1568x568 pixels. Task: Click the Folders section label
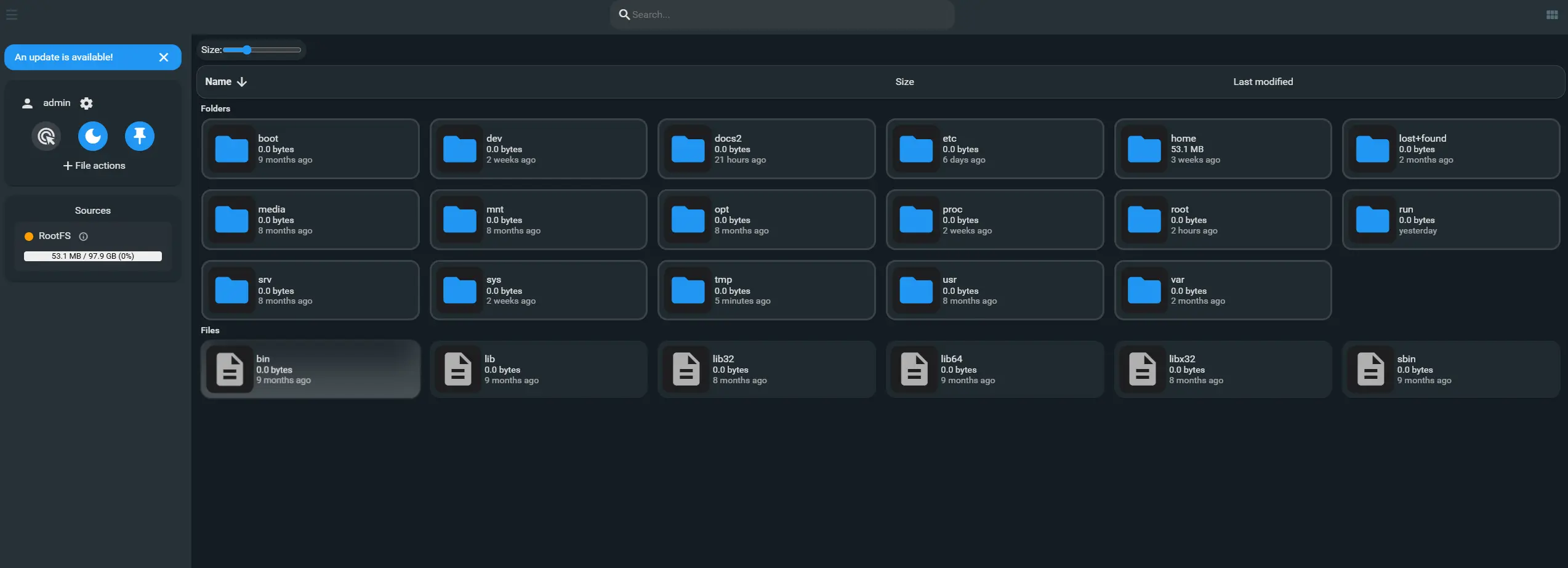215,108
